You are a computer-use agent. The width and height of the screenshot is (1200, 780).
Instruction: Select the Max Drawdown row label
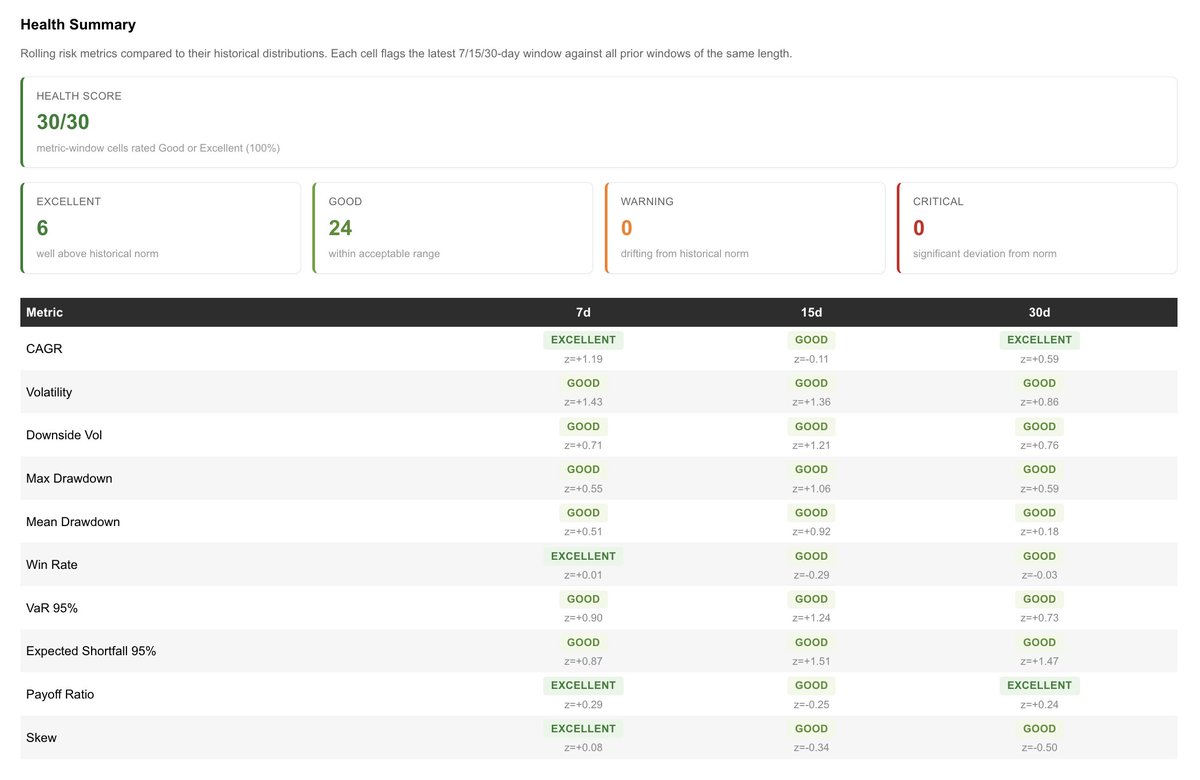click(x=69, y=478)
